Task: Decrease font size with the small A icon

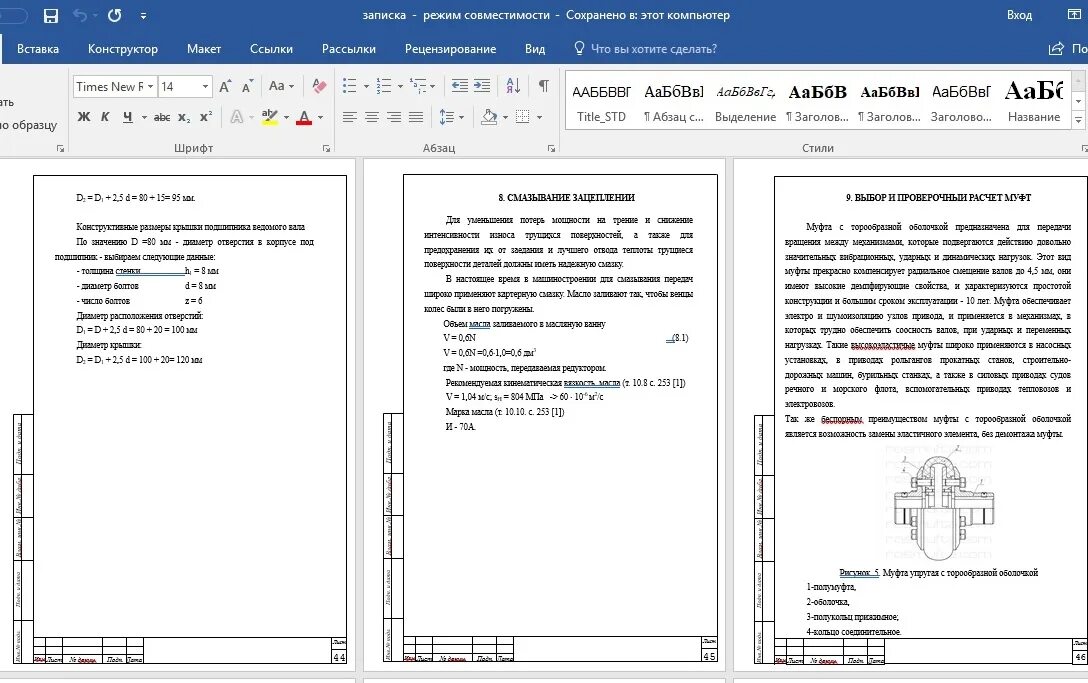Action: point(247,87)
